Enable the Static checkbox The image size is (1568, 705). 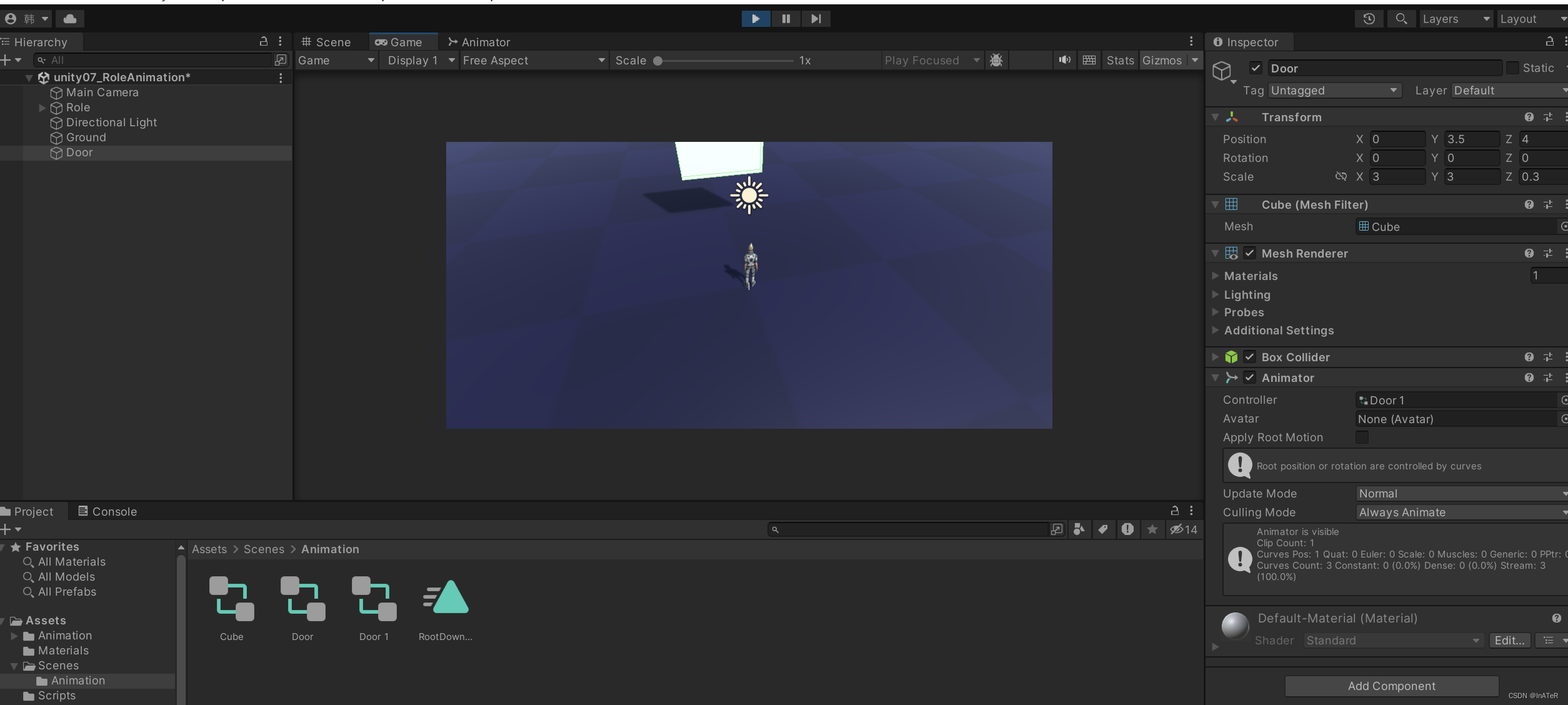(x=1512, y=68)
